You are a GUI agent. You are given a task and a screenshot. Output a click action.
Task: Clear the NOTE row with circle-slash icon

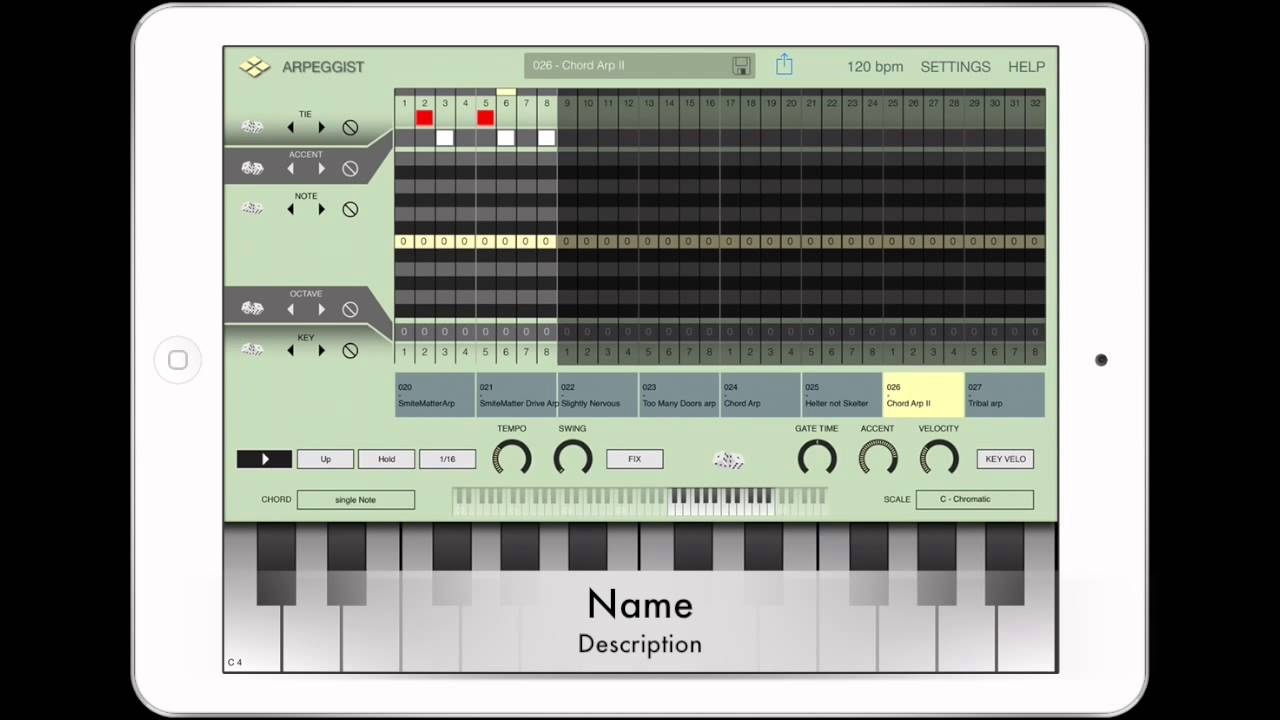click(350, 210)
